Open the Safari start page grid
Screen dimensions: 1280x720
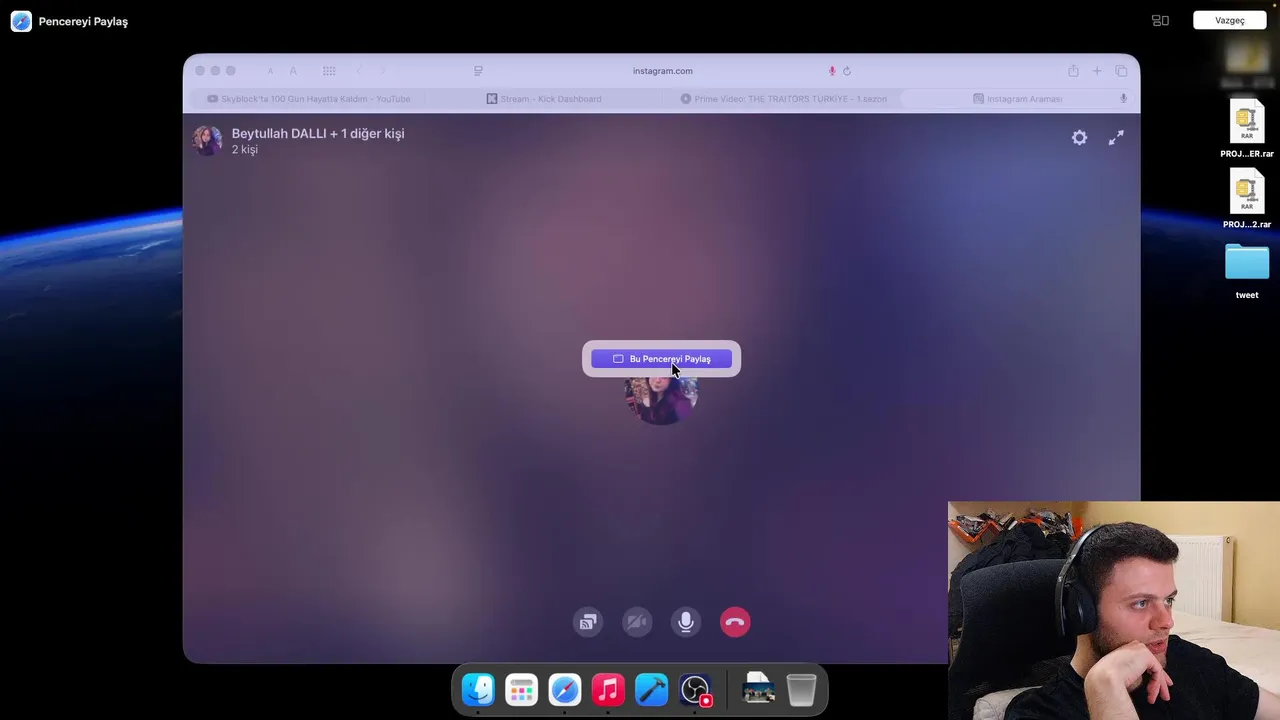[x=329, y=71]
